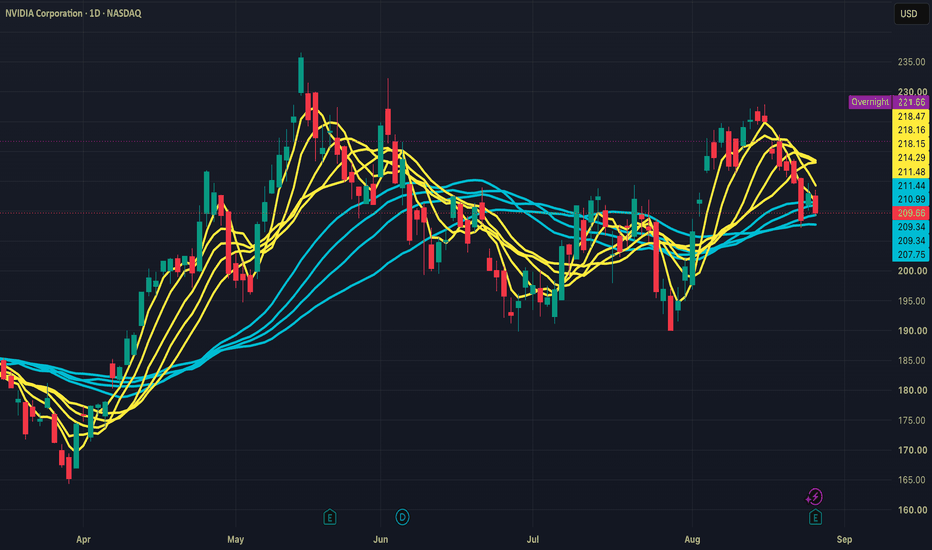Click the cyan 207.75 moving average label

tap(911, 254)
